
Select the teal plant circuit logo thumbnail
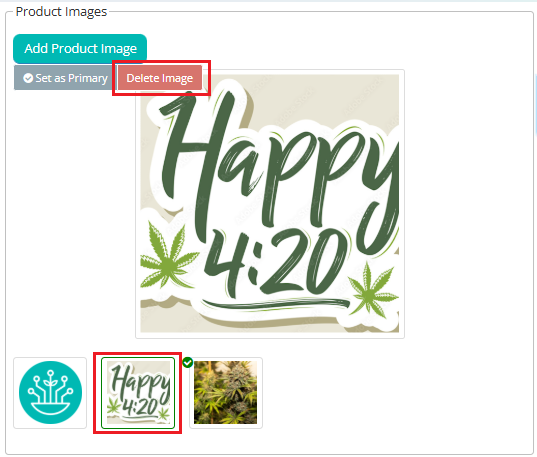[50, 393]
